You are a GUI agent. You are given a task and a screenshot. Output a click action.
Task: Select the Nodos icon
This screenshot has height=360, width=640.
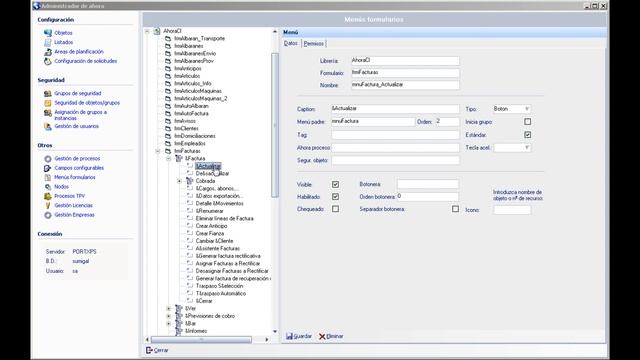coord(48,187)
